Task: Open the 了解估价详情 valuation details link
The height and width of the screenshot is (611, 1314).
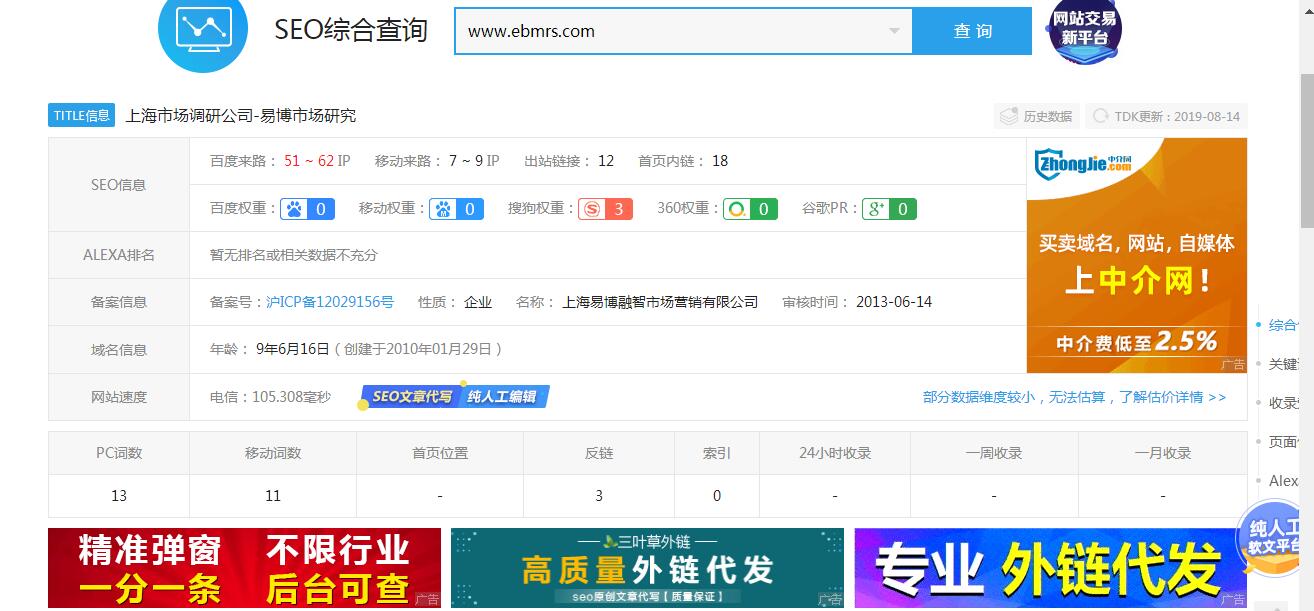Action: click(1074, 397)
